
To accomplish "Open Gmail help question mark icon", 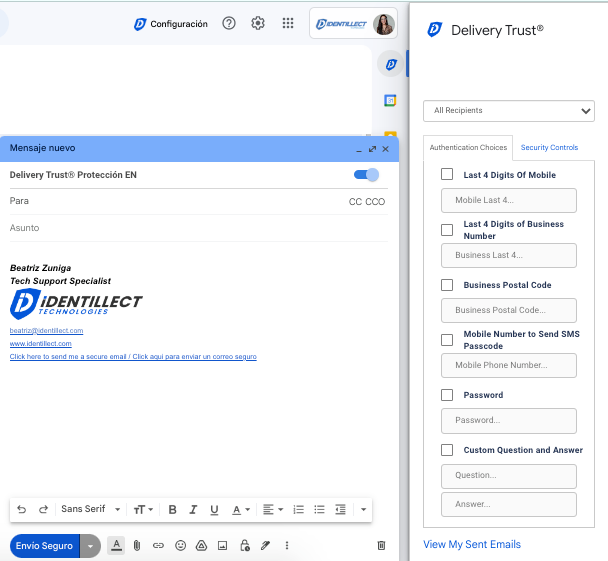I will click(x=229, y=23).
